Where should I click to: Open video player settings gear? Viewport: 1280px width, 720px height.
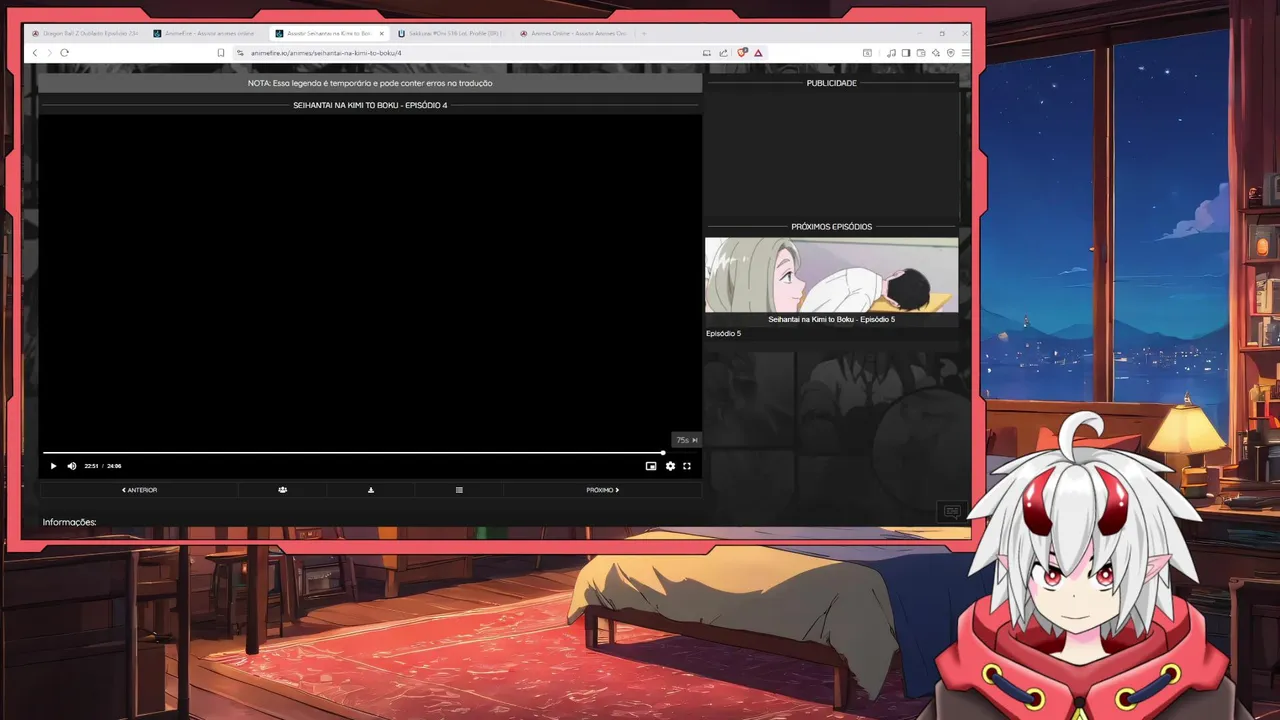[x=670, y=466]
